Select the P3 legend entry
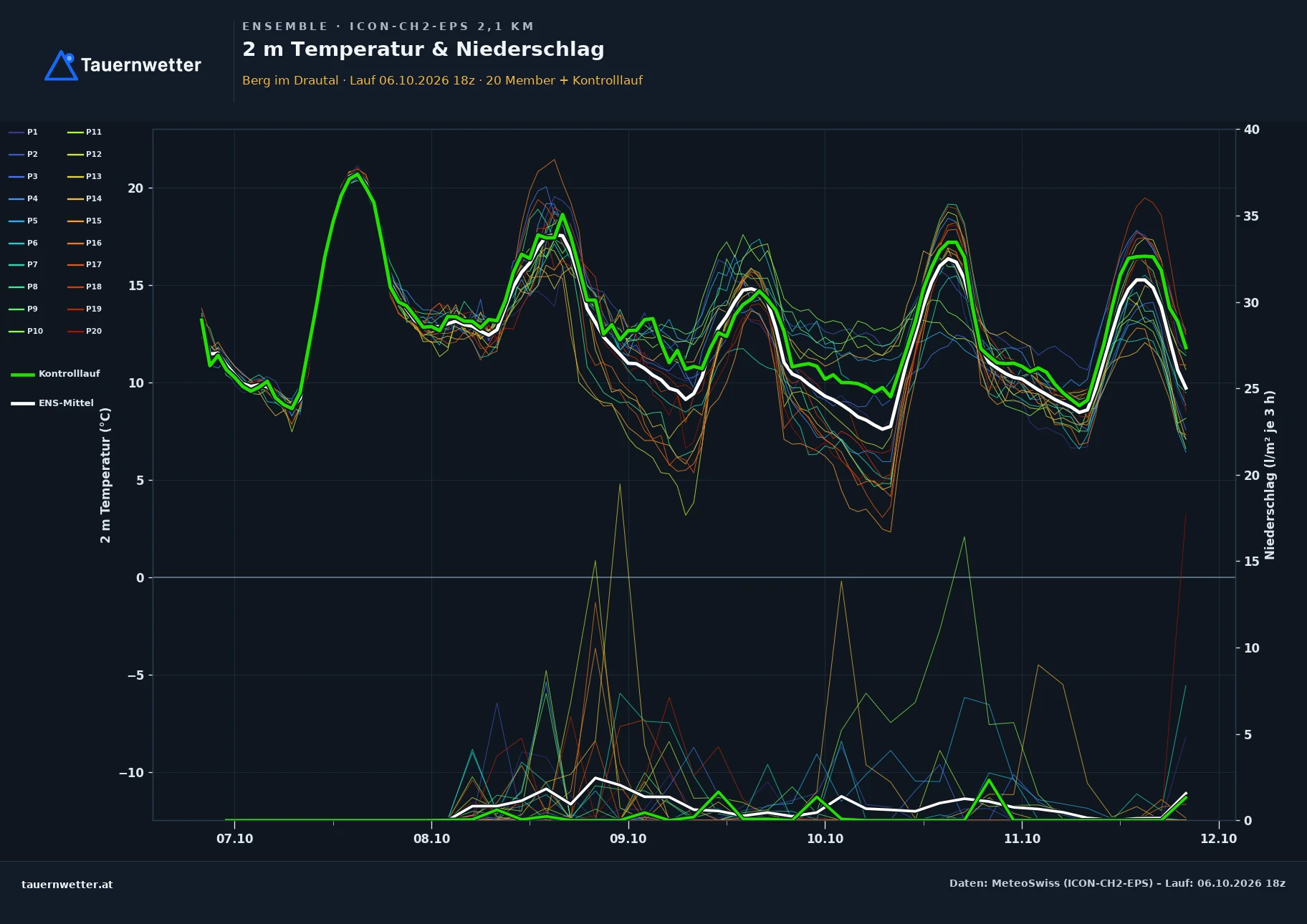Viewport: 1307px width, 924px height. tap(24, 176)
